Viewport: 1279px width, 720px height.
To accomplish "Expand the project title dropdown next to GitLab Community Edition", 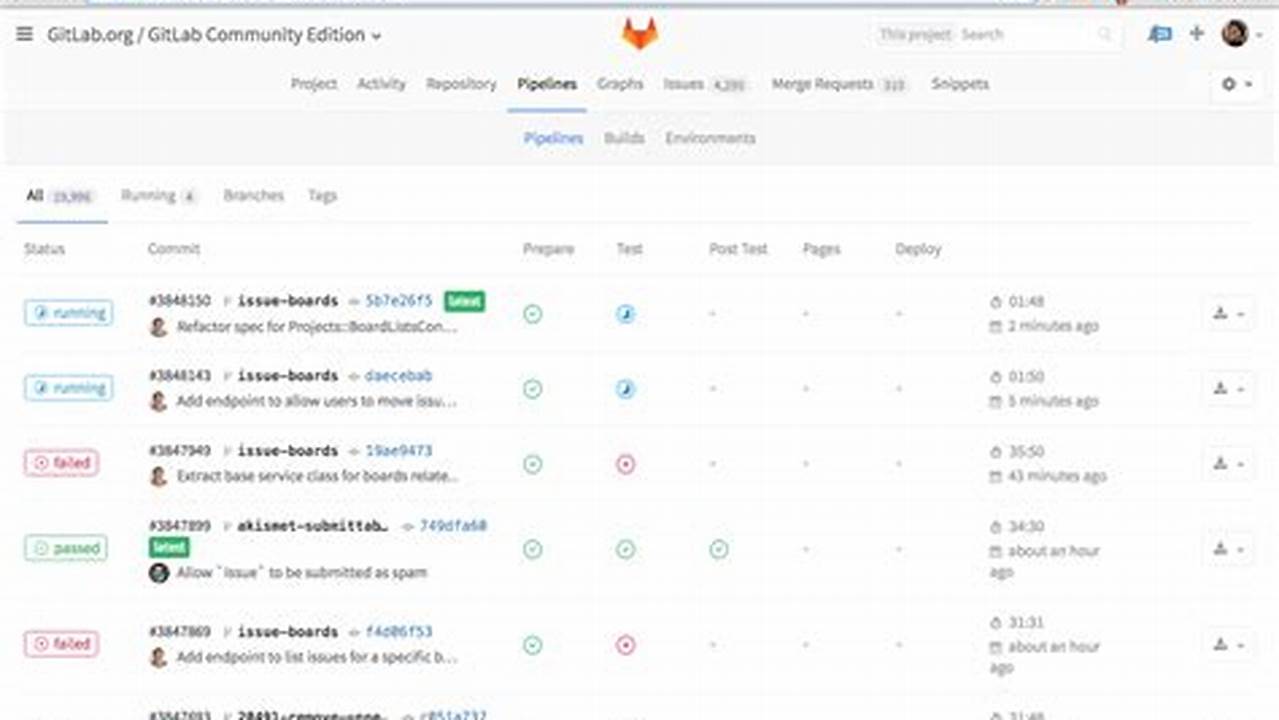I will [376, 35].
